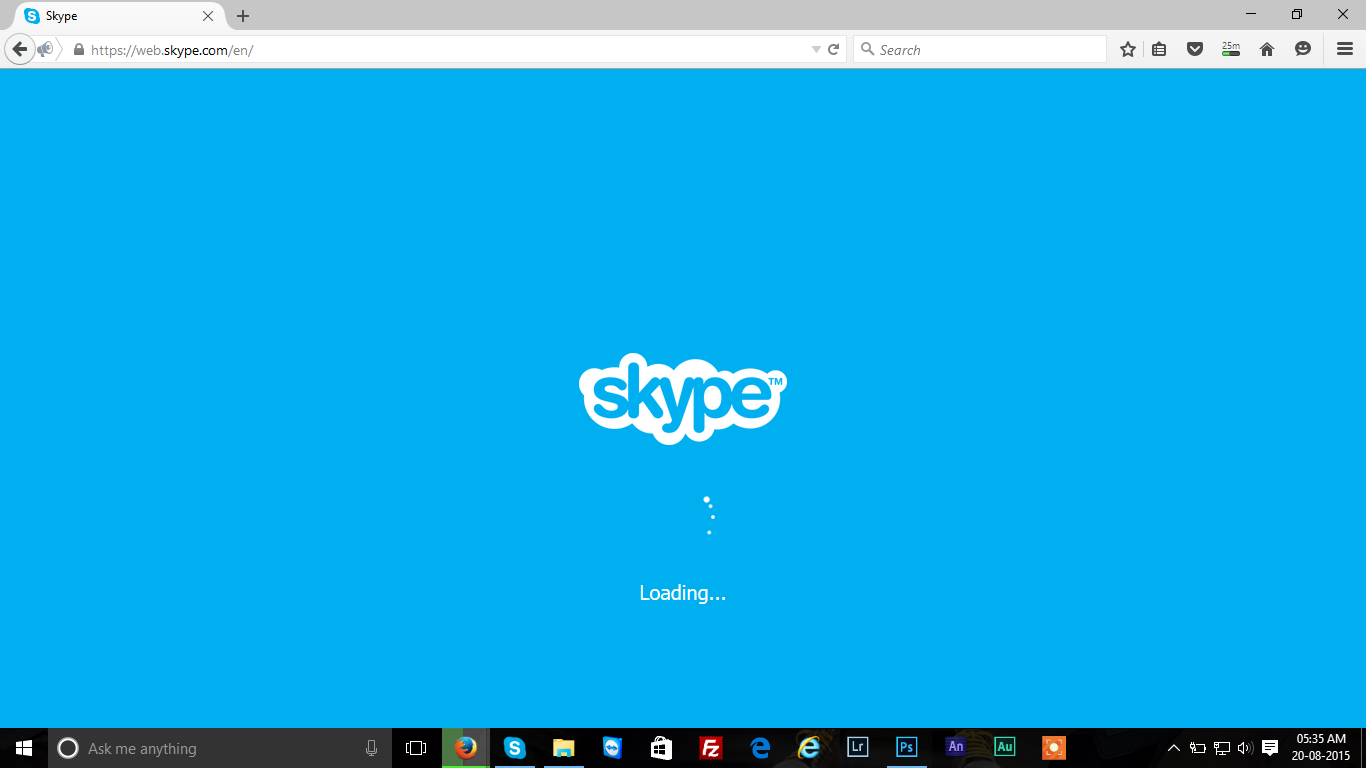Click the Skype logo on the page

tap(683, 399)
